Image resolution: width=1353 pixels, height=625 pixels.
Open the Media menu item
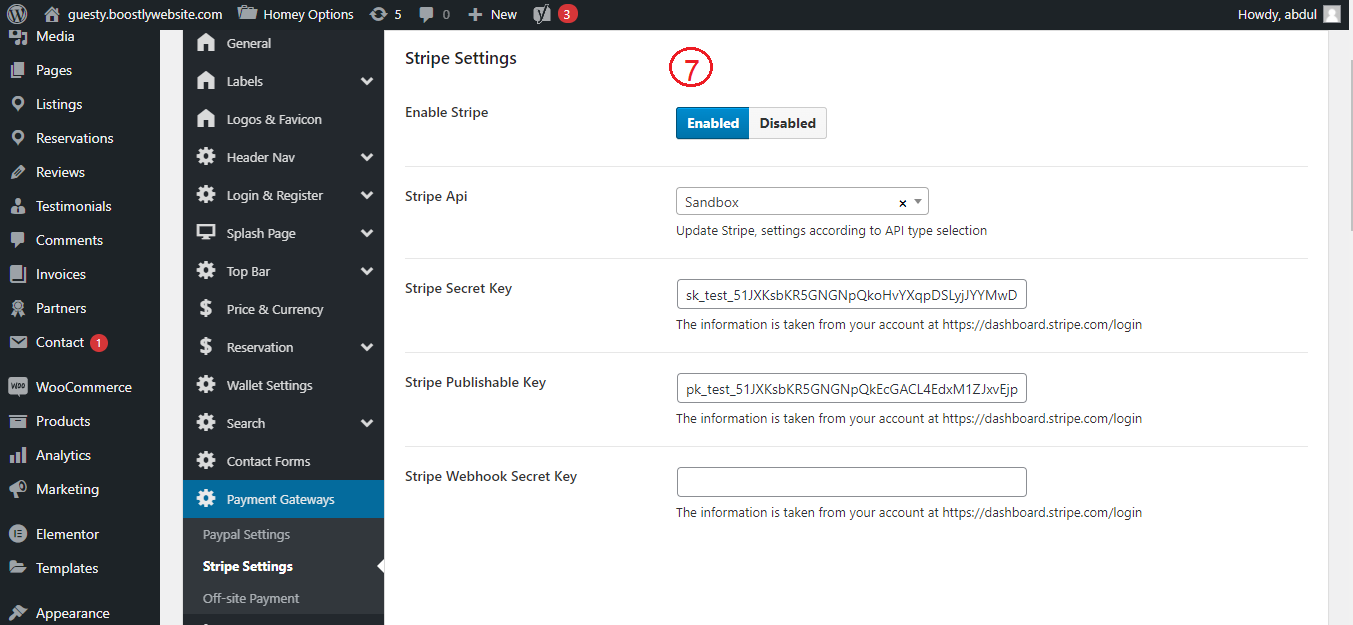click(x=80, y=37)
